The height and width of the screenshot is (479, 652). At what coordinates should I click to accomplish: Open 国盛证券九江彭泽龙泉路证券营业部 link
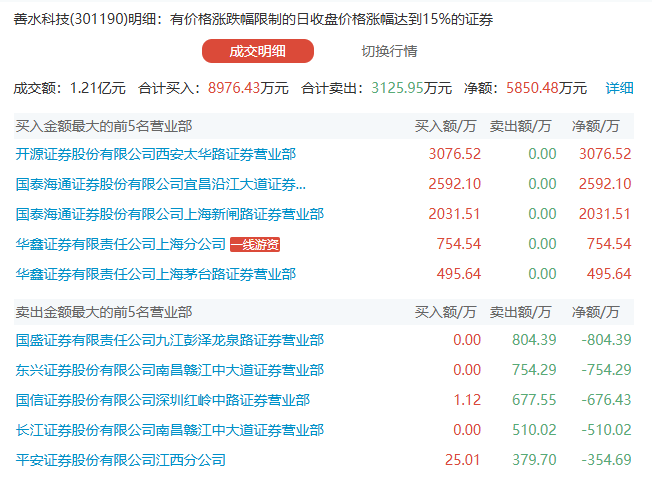coord(170,340)
